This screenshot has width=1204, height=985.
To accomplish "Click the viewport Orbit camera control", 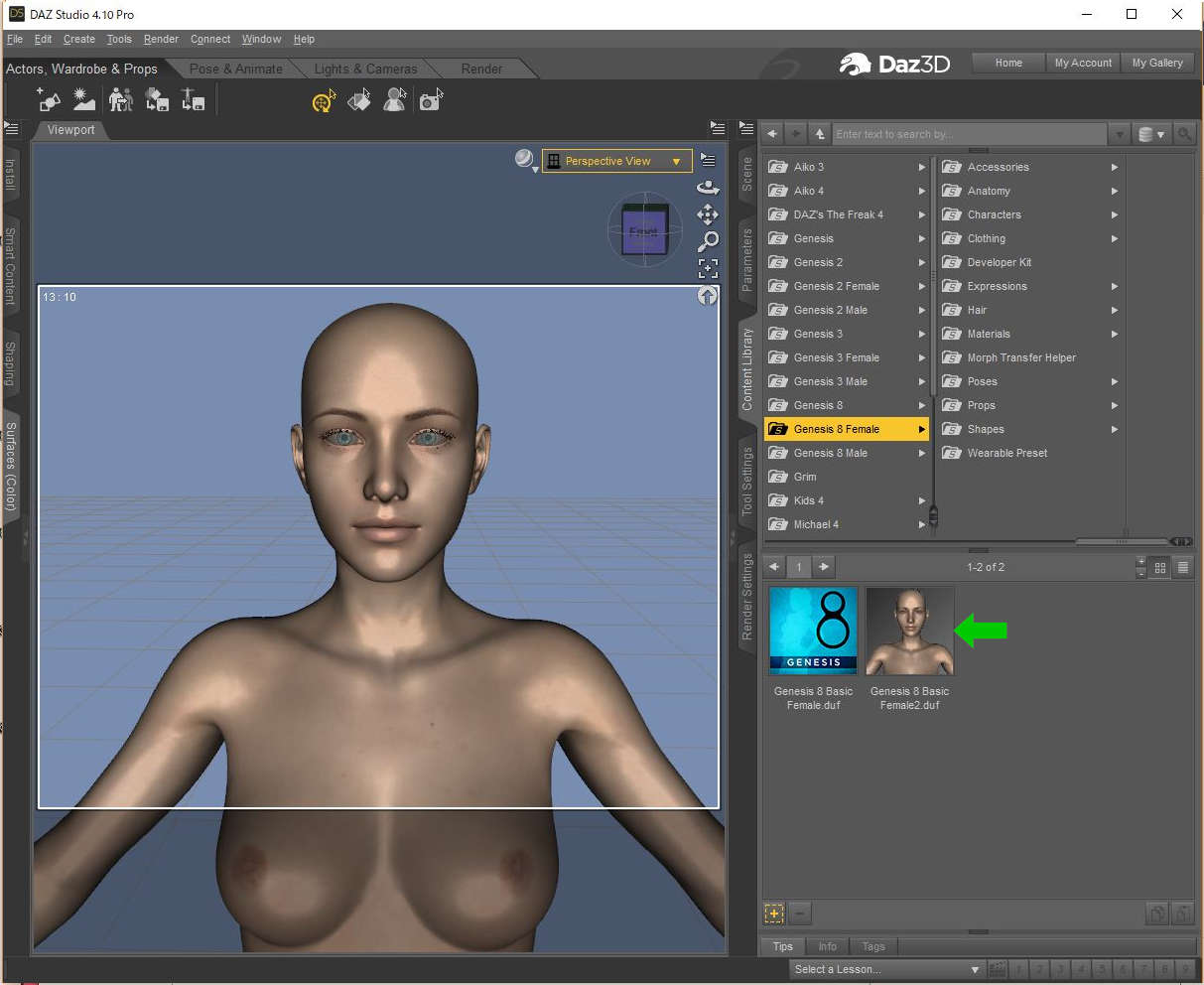I will [707, 187].
